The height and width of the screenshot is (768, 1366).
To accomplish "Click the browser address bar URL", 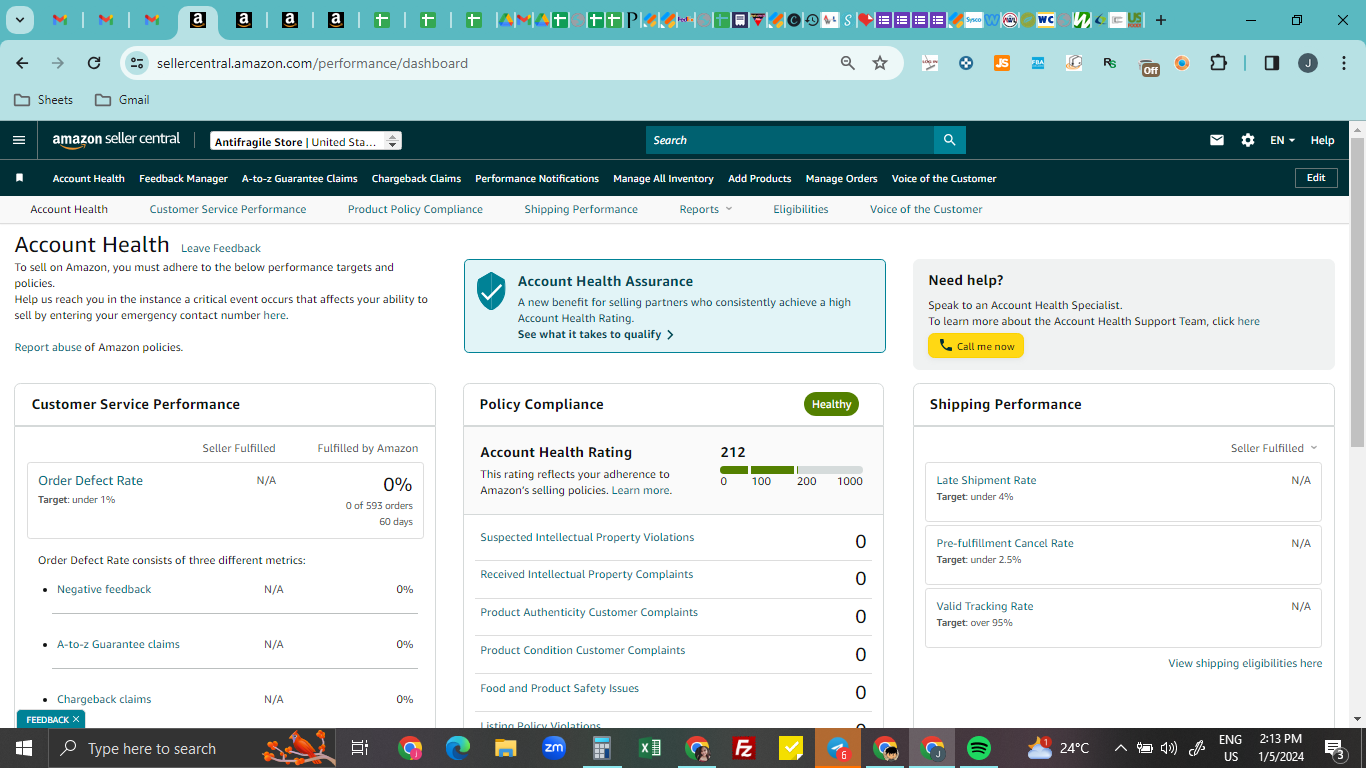I will (312, 63).
